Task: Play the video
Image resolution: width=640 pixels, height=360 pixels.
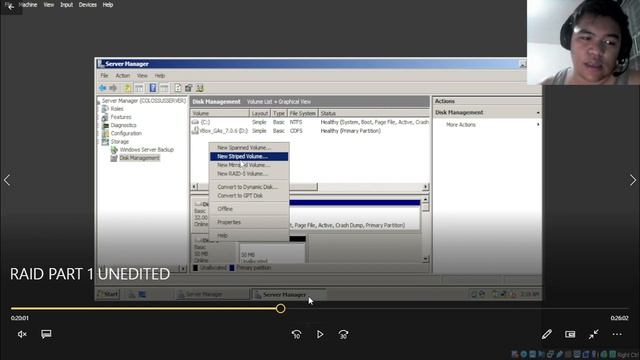Action: pos(320,334)
